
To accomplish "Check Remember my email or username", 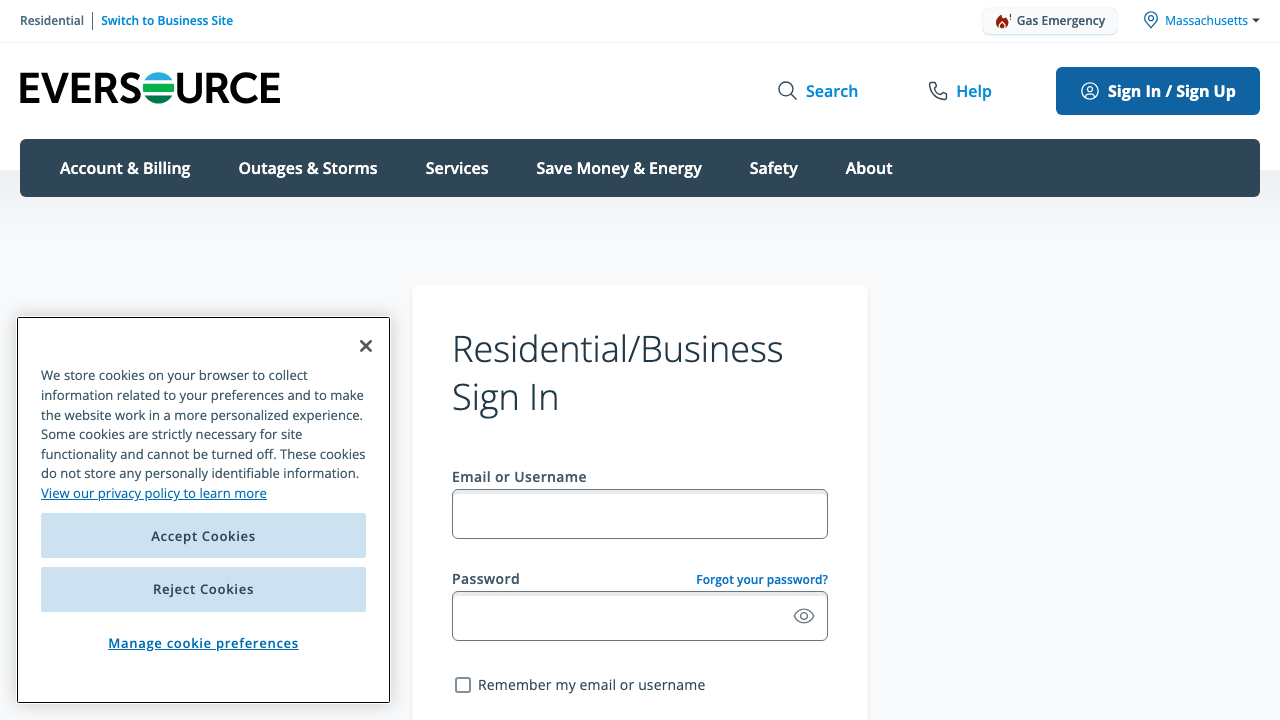I will [x=463, y=685].
